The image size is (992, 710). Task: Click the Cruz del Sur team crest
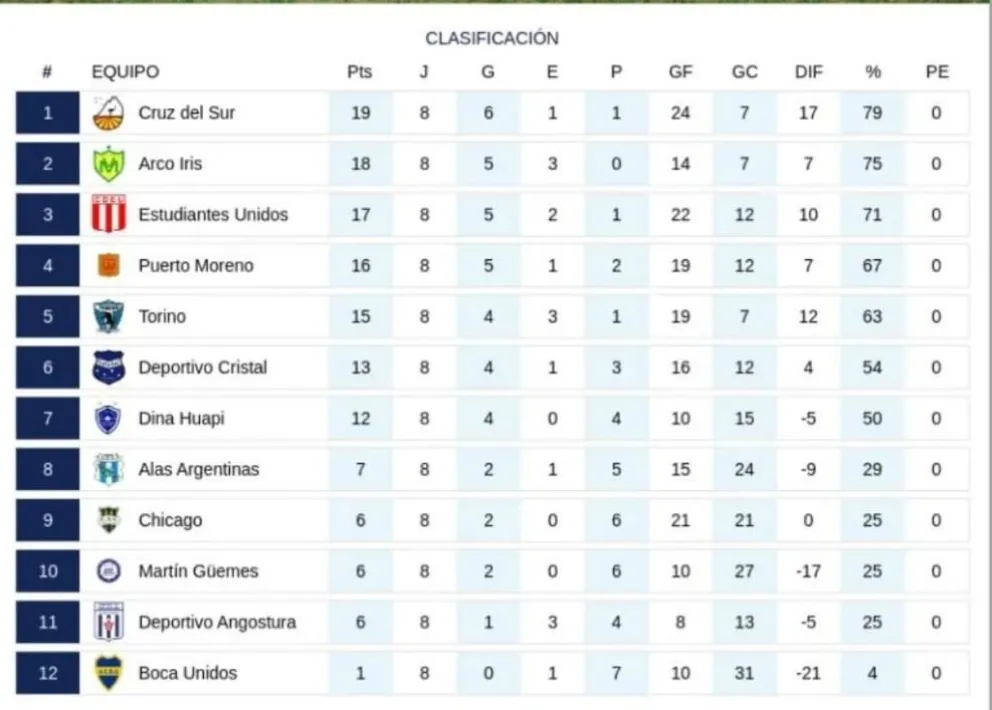click(x=108, y=113)
